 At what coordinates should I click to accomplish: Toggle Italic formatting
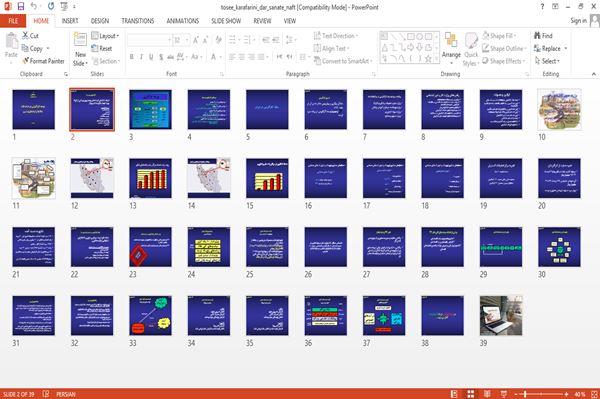141,57
